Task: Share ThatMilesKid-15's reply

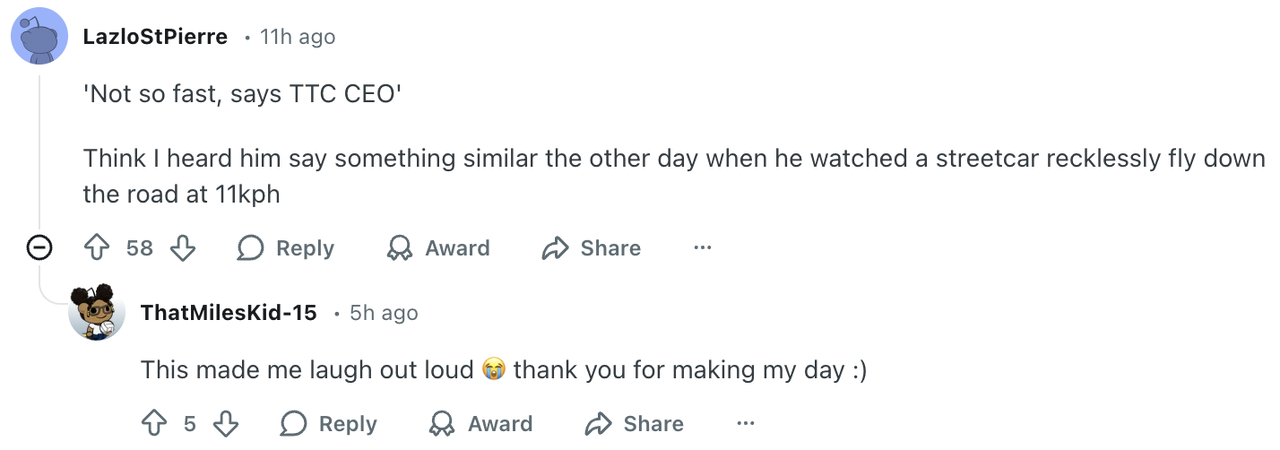Action: 634,424
